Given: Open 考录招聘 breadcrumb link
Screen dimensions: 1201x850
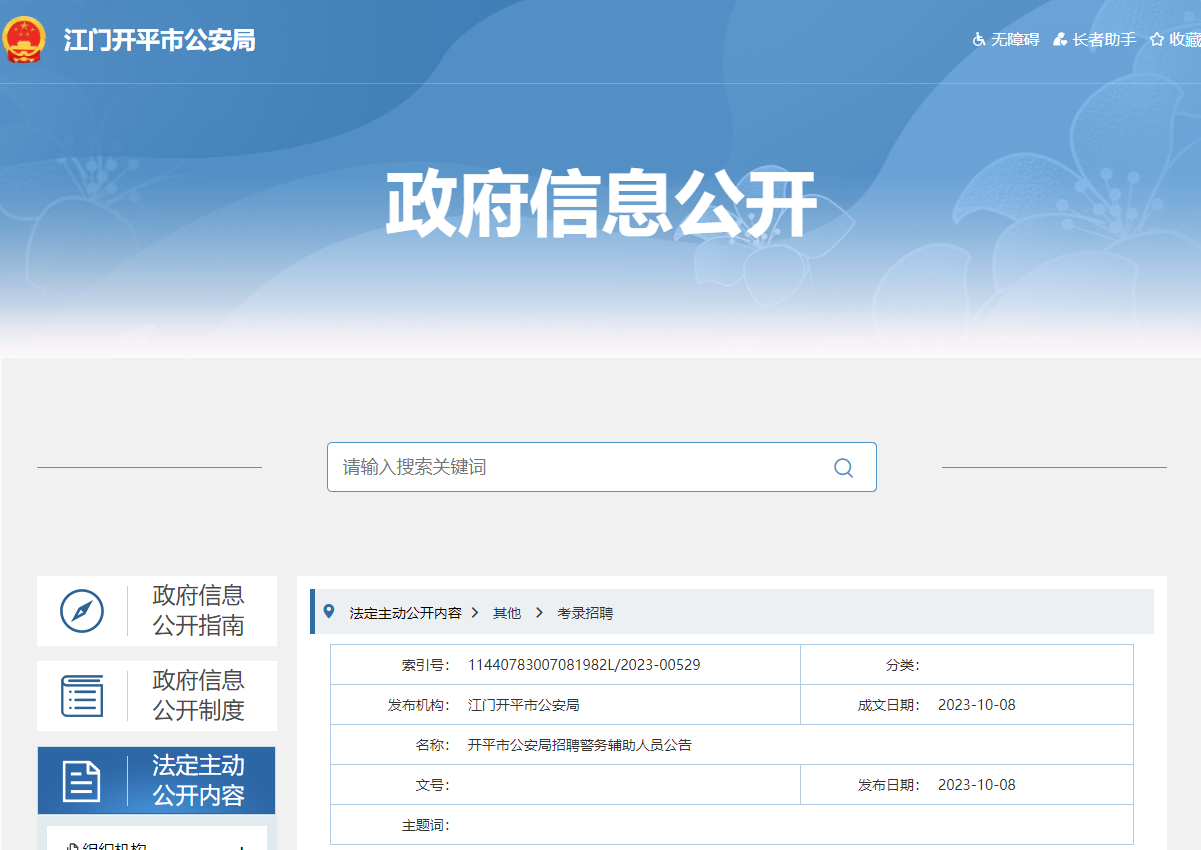Looking at the screenshot, I should (585, 613).
